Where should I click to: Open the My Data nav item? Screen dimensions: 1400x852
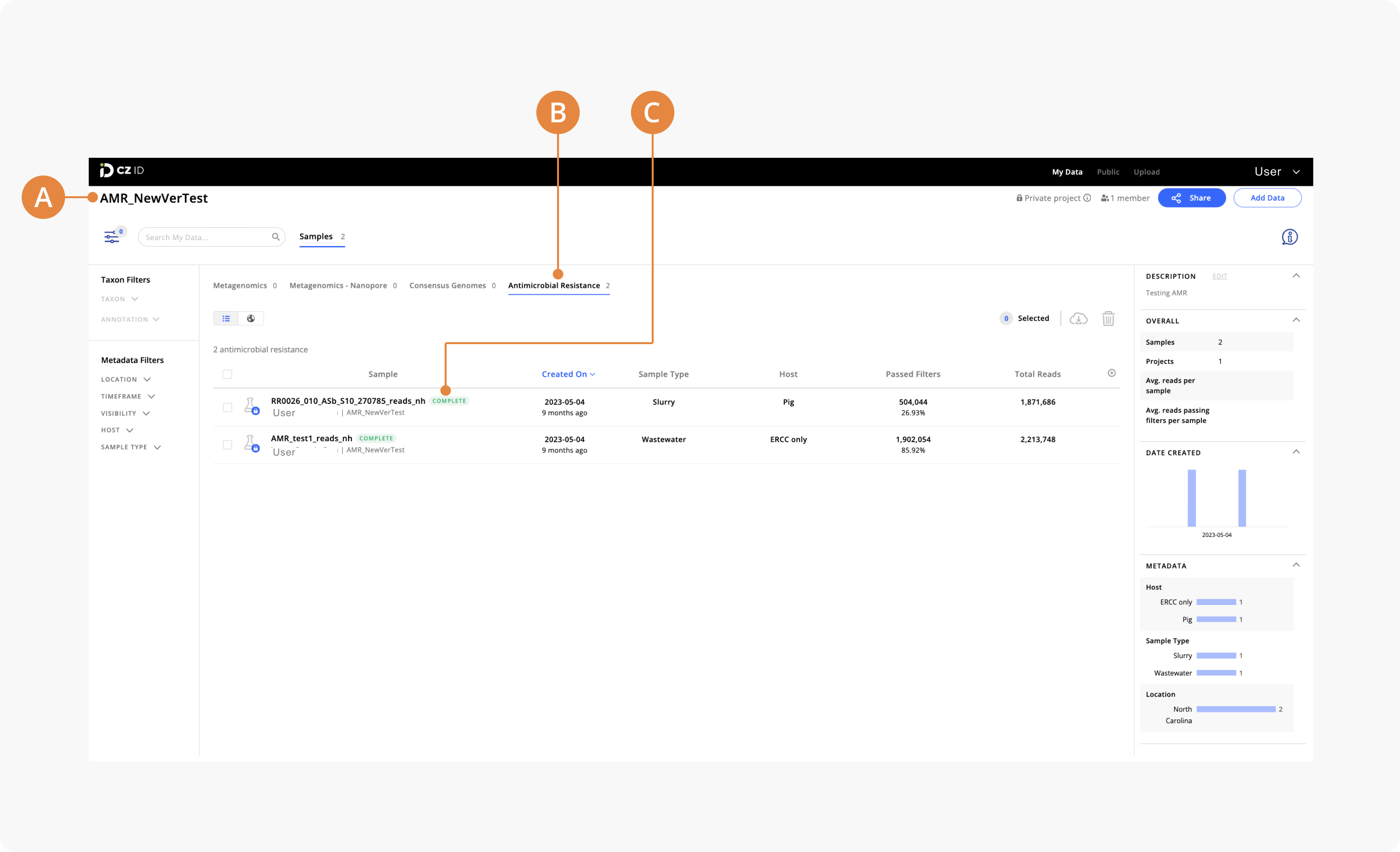point(1067,172)
